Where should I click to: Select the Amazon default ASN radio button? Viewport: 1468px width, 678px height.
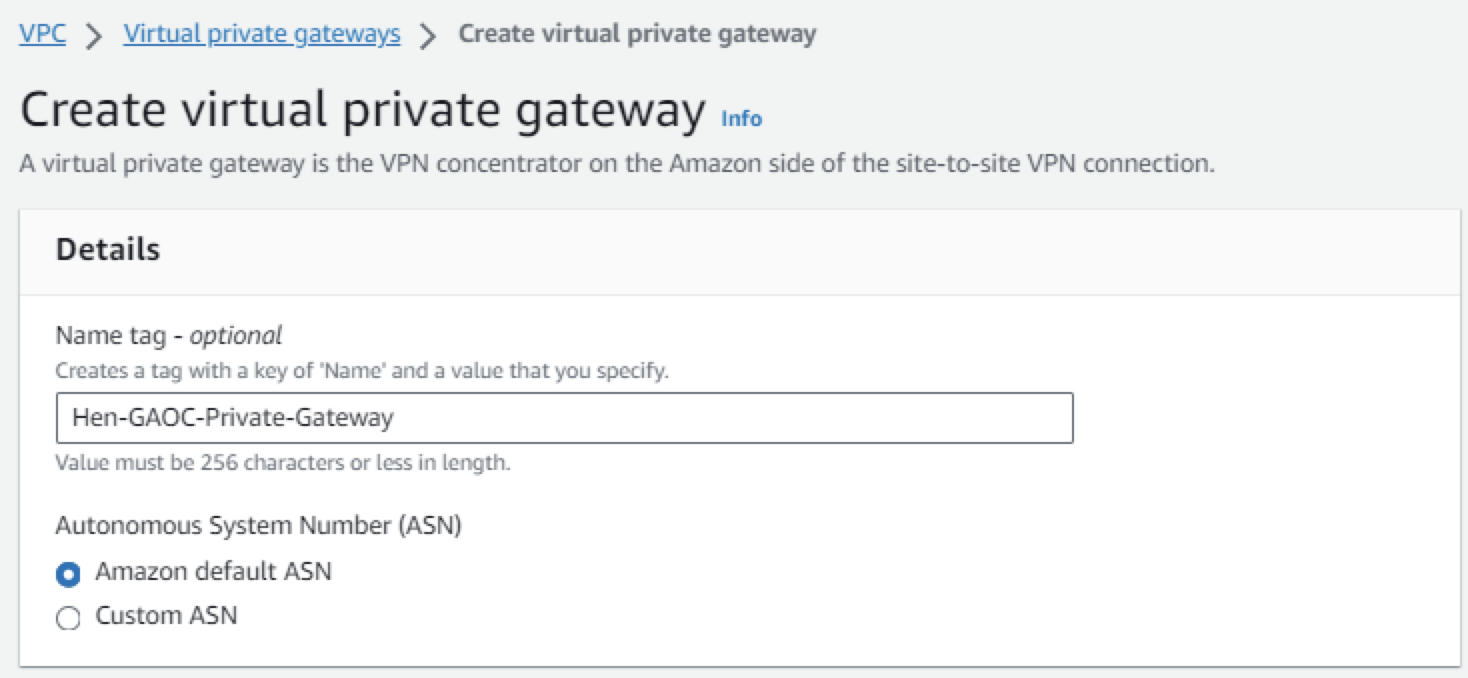click(x=68, y=575)
